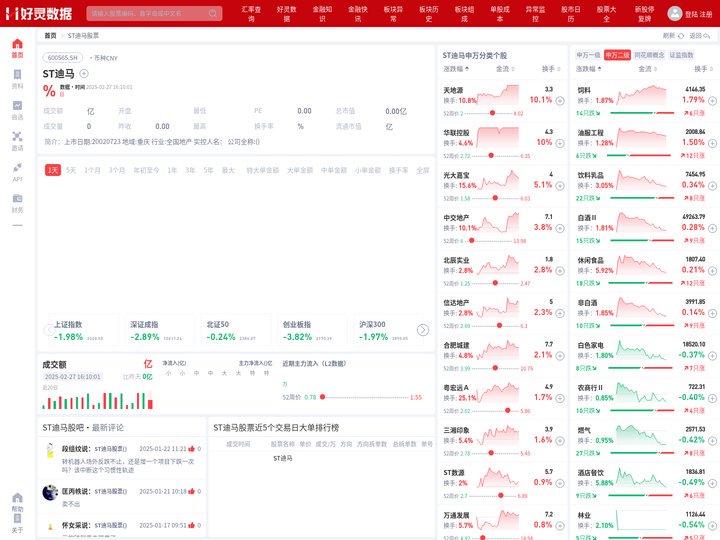Click next arrow in index carousel
The height and width of the screenshot is (540, 720).
[423, 330]
